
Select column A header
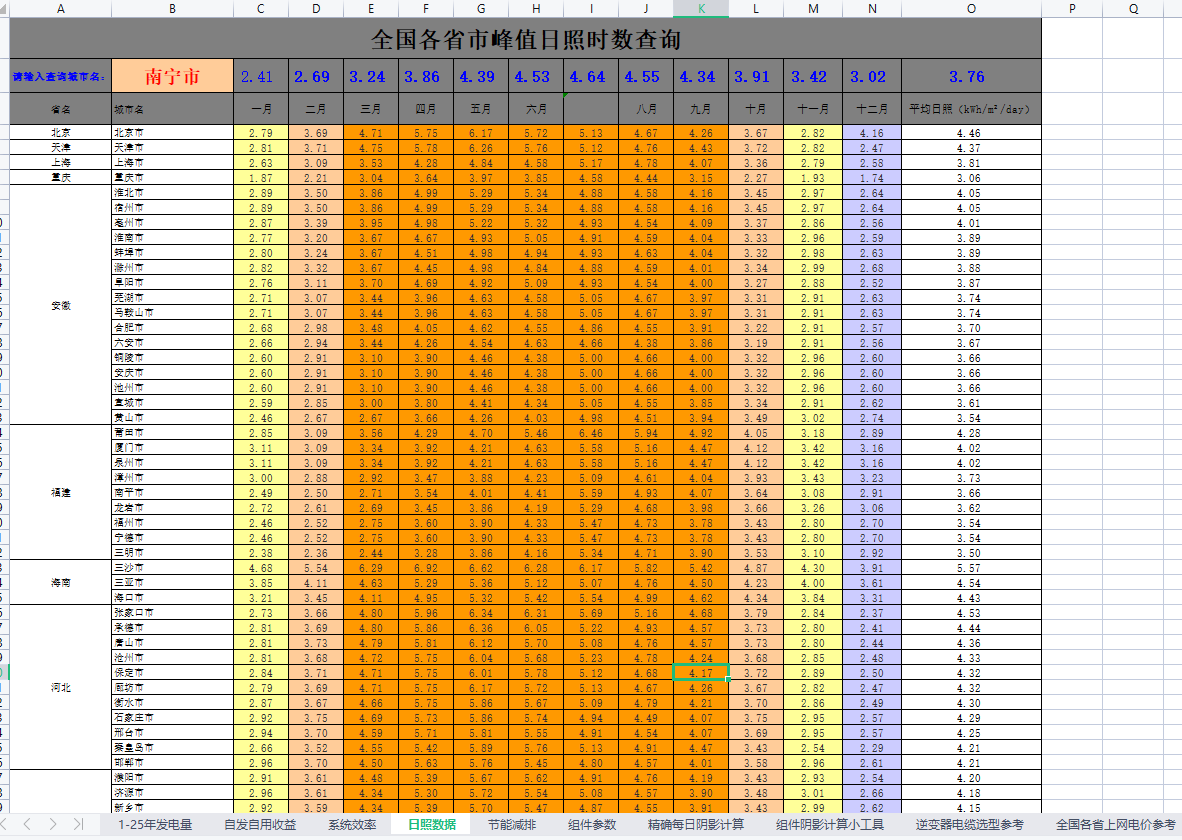pyautogui.click(x=61, y=9)
